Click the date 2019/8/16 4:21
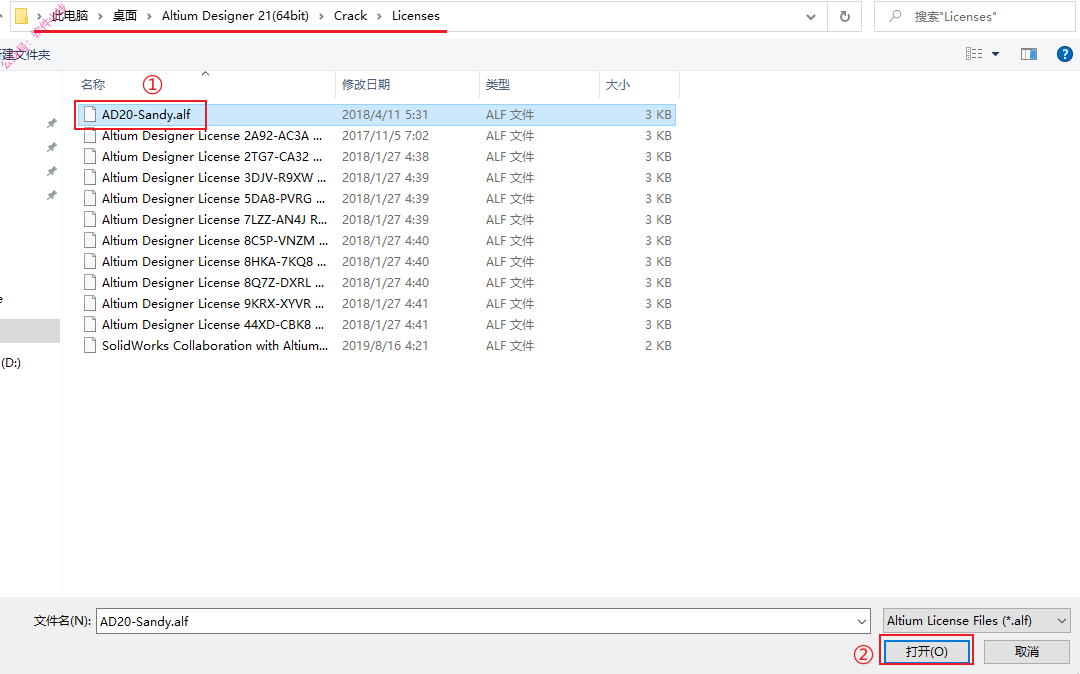 384,346
